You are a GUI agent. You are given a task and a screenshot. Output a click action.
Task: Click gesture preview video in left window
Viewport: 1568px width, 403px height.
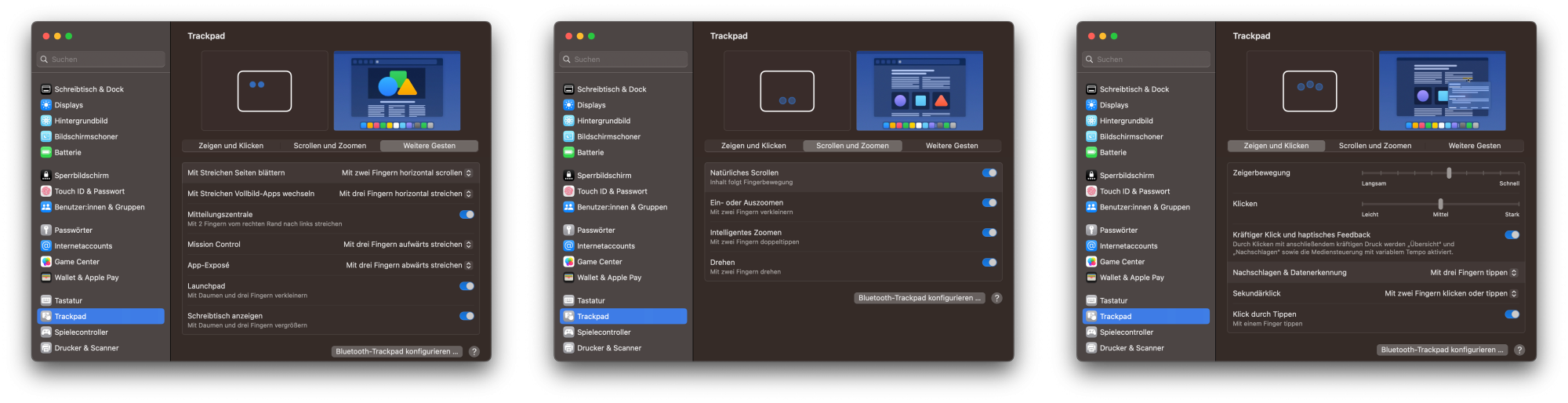(x=397, y=91)
